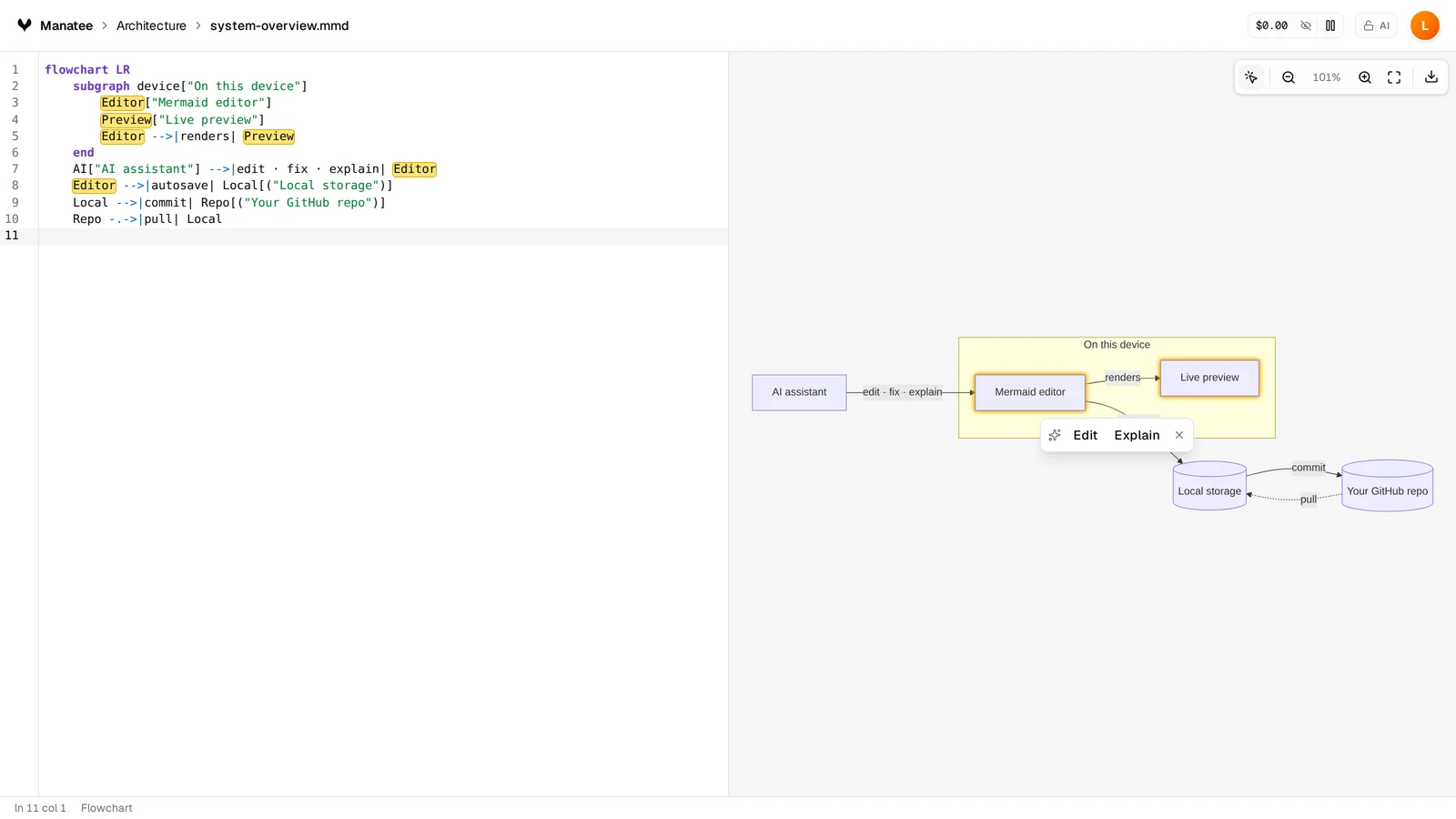Click the 101% zoom level indicator
1456x819 pixels.
coord(1327,77)
